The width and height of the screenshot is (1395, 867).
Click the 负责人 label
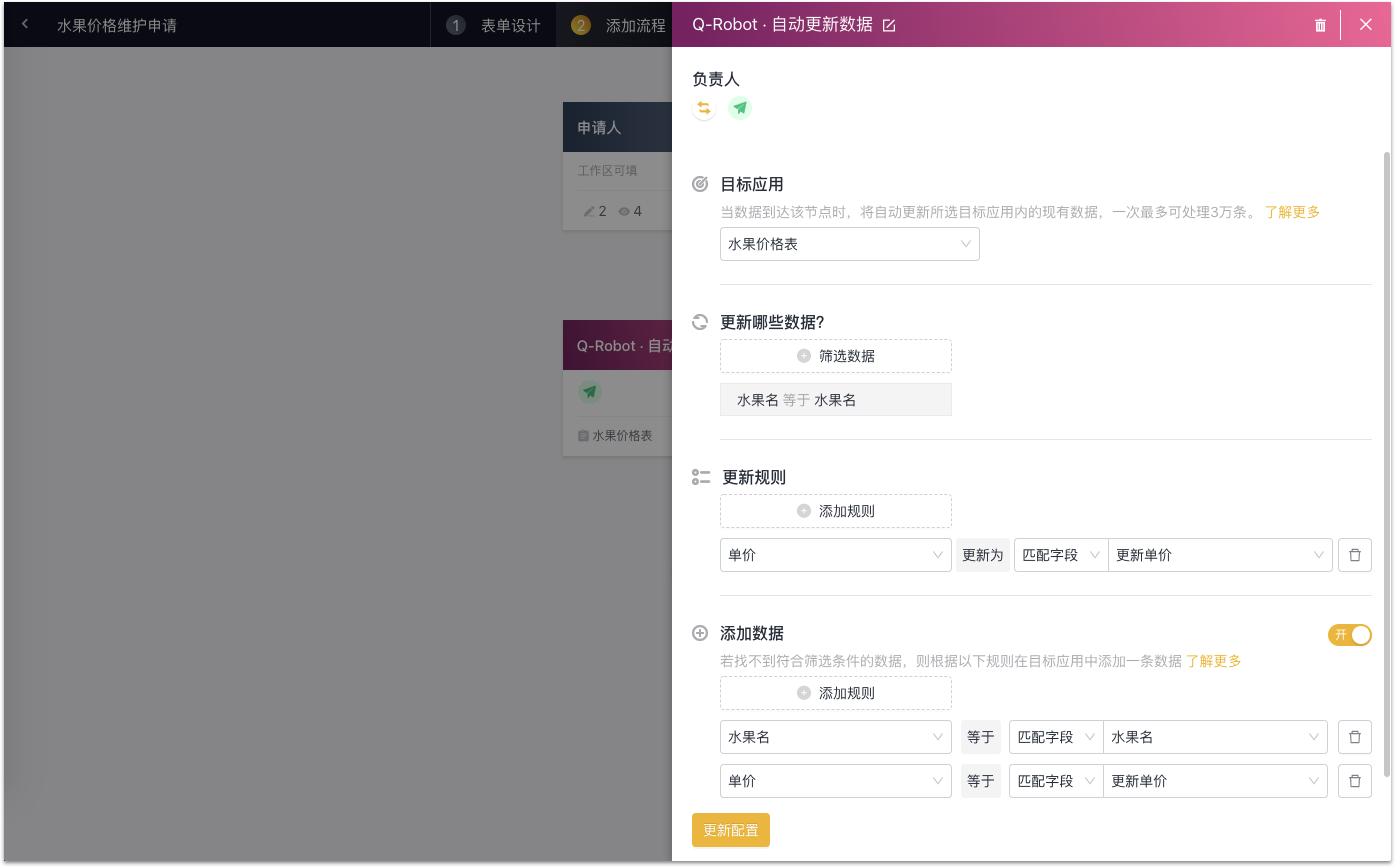(716, 79)
